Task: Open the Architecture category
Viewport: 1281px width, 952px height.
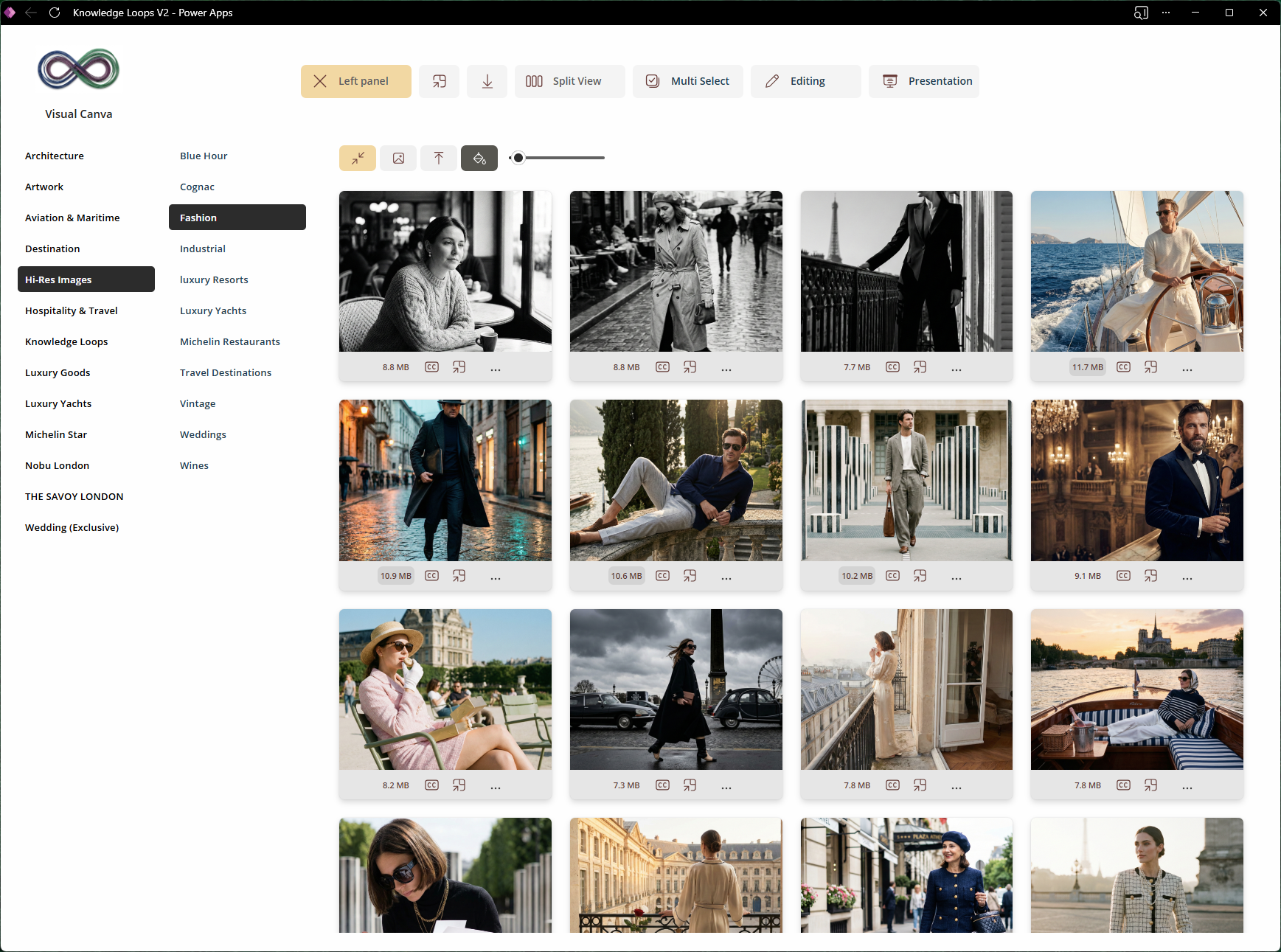Action: pyautogui.click(x=55, y=156)
